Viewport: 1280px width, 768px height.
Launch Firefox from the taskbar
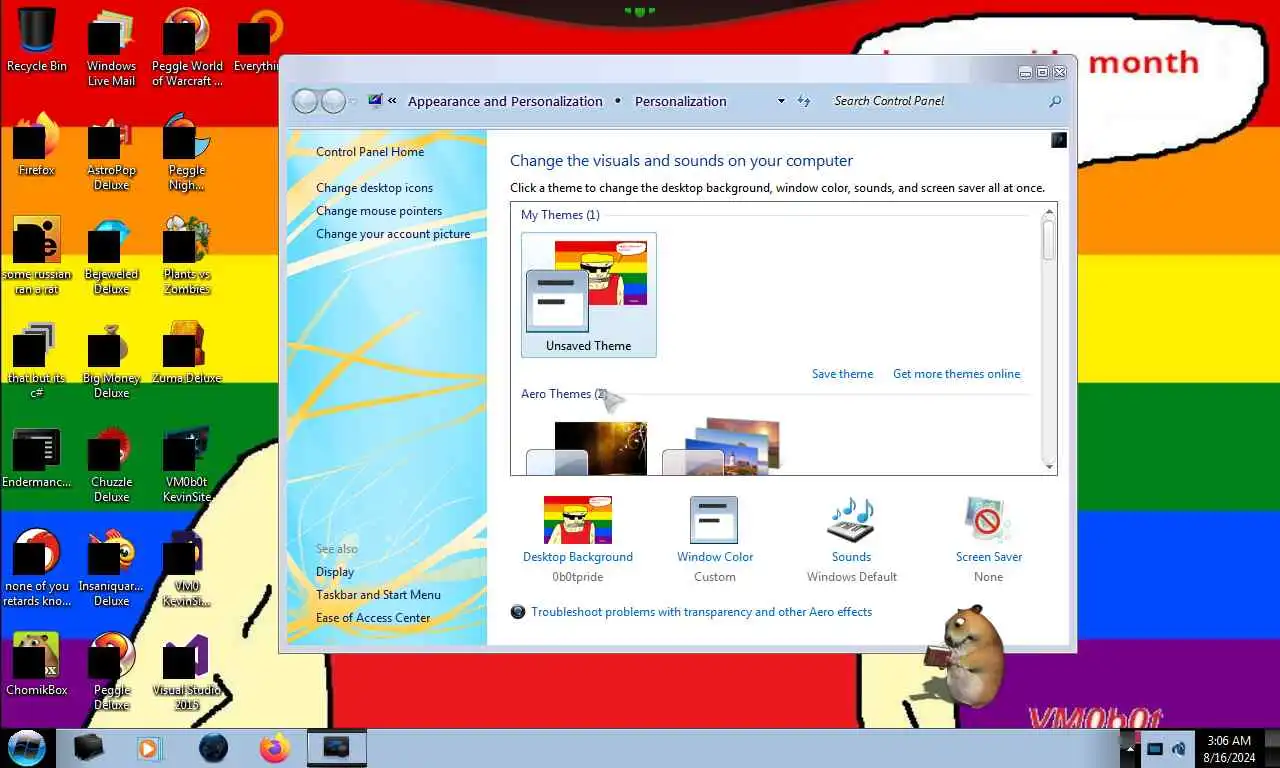pyautogui.click(x=274, y=748)
